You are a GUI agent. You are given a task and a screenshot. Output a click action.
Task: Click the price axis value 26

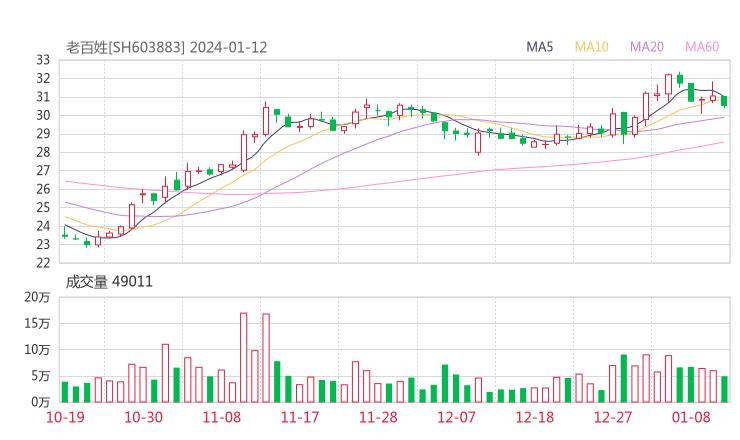[x=43, y=189]
